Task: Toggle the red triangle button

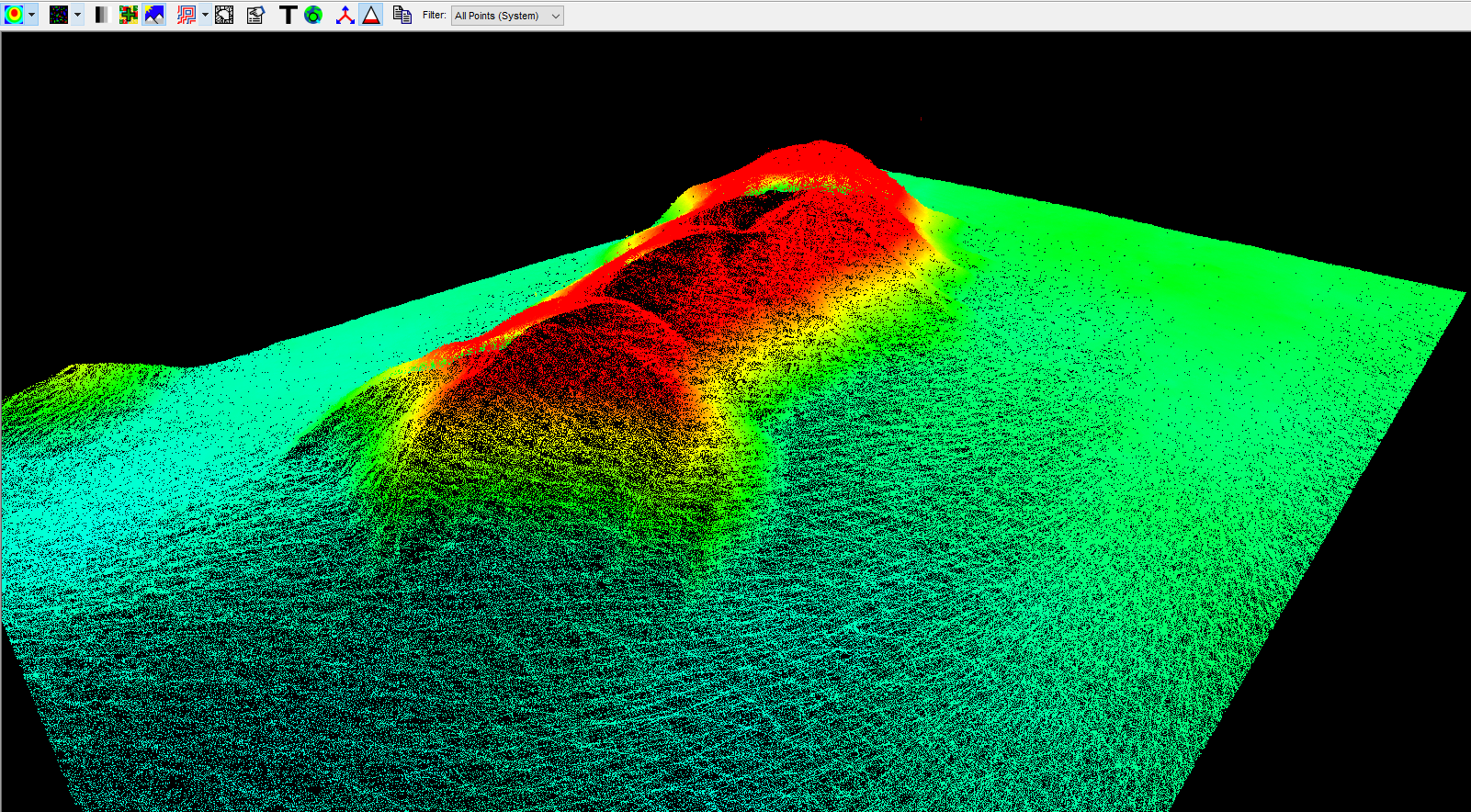Action: pyautogui.click(x=371, y=15)
